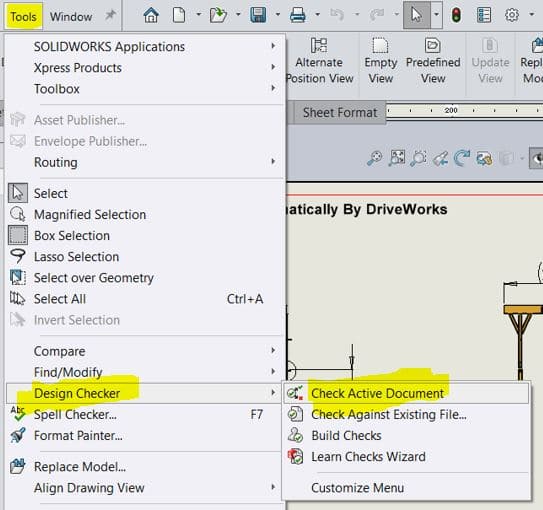Click the horizontal ruler at 200 mark
This screenshot has width=543, height=510.
coord(451,110)
